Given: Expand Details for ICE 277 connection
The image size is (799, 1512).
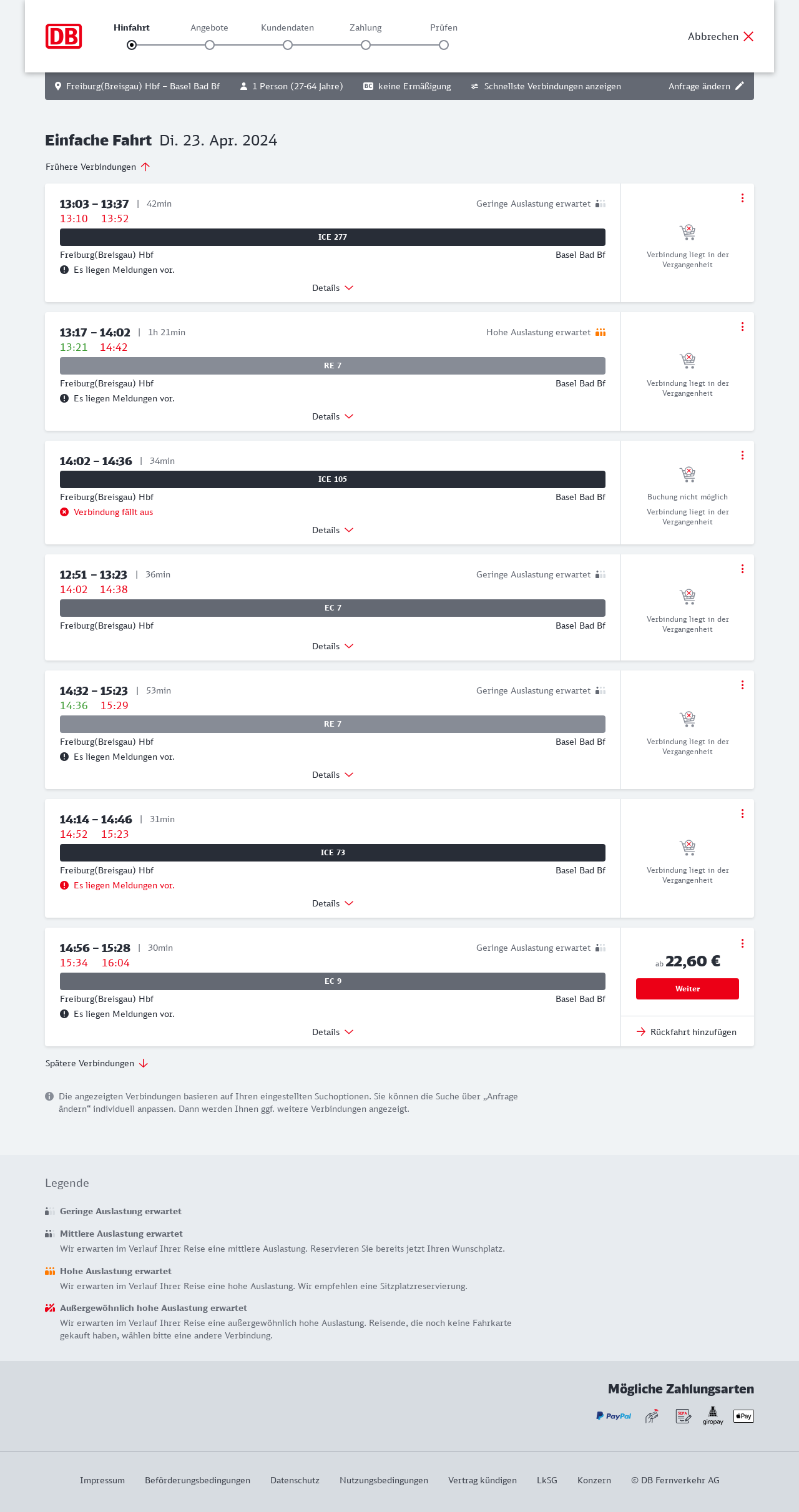Looking at the screenshot, I should [332, 288].
